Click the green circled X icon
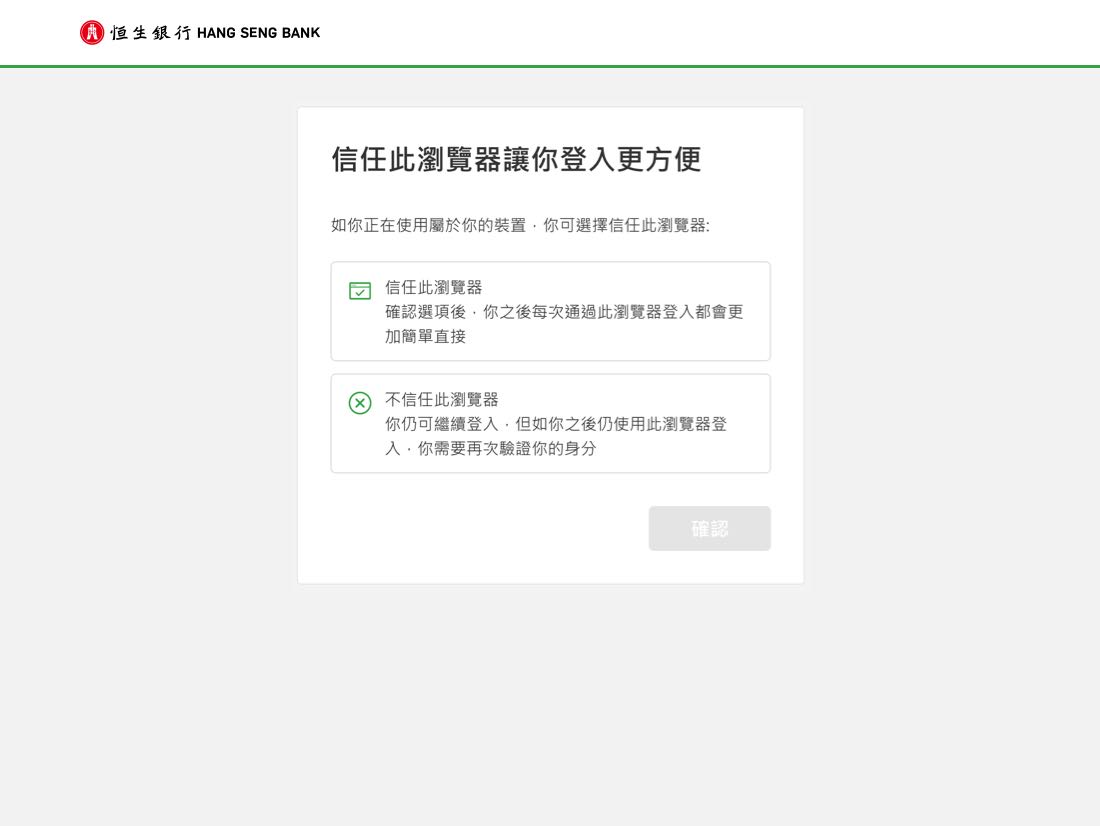The image size is (1100, 826). click(x=360, y=403)
